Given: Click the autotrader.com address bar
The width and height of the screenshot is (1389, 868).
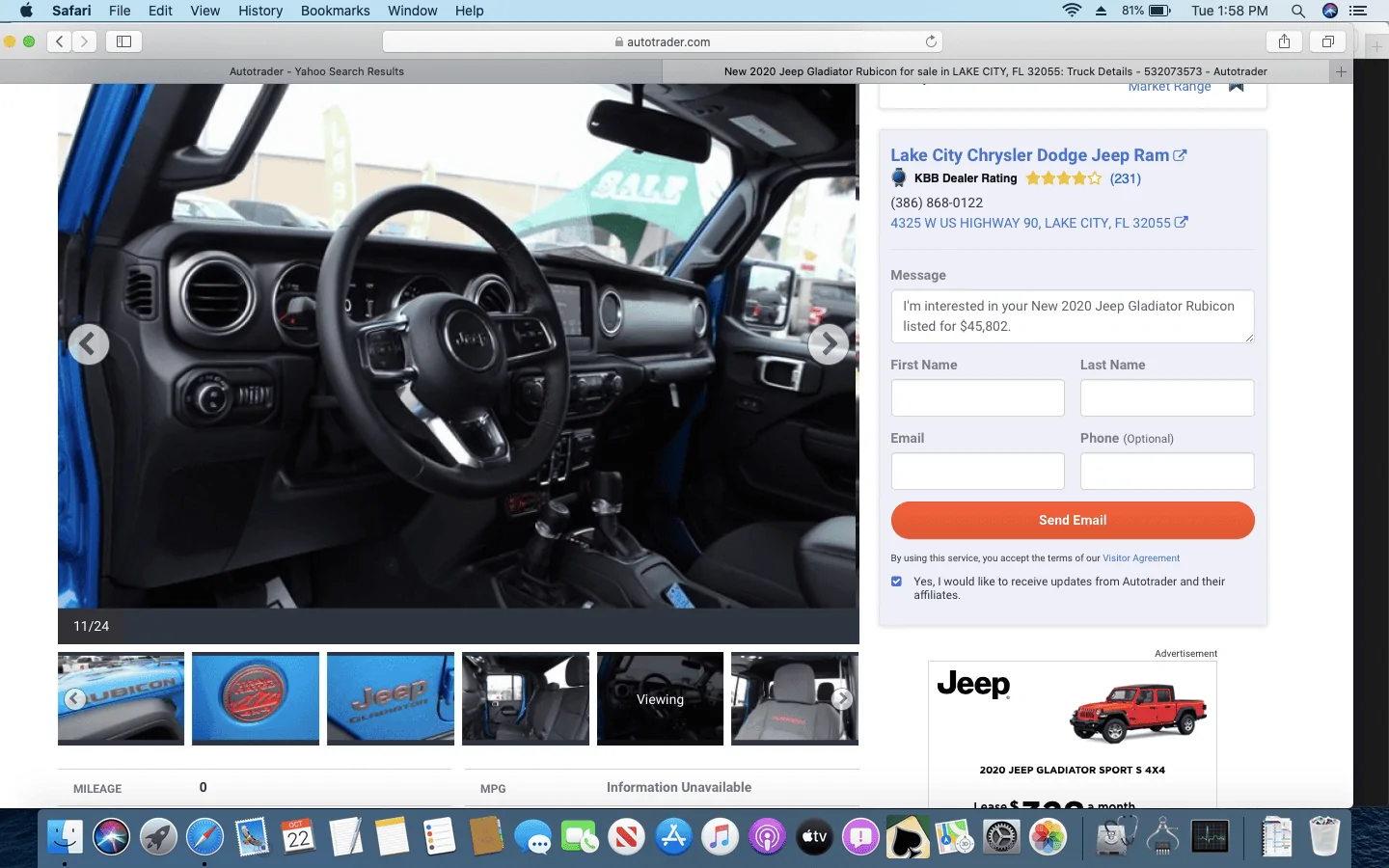Looking at the screenshot, I should point(662,41).
